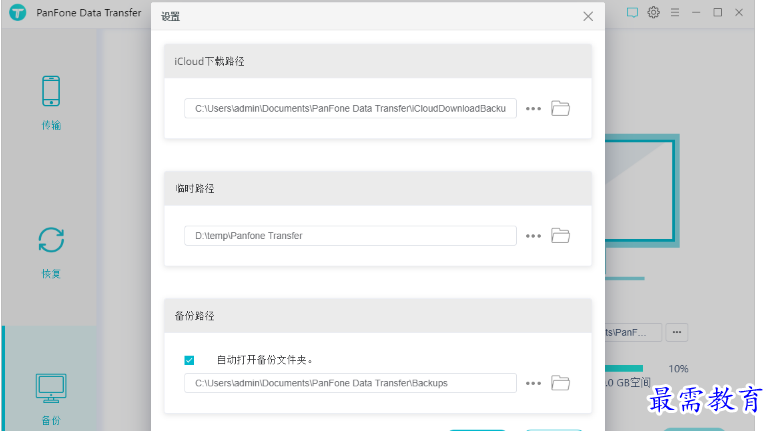Image resolution: width=771 pixels, height=431 pixels.
Task: Open the 恢复 restore tab in sidebar
Action: tap(51, 253)
